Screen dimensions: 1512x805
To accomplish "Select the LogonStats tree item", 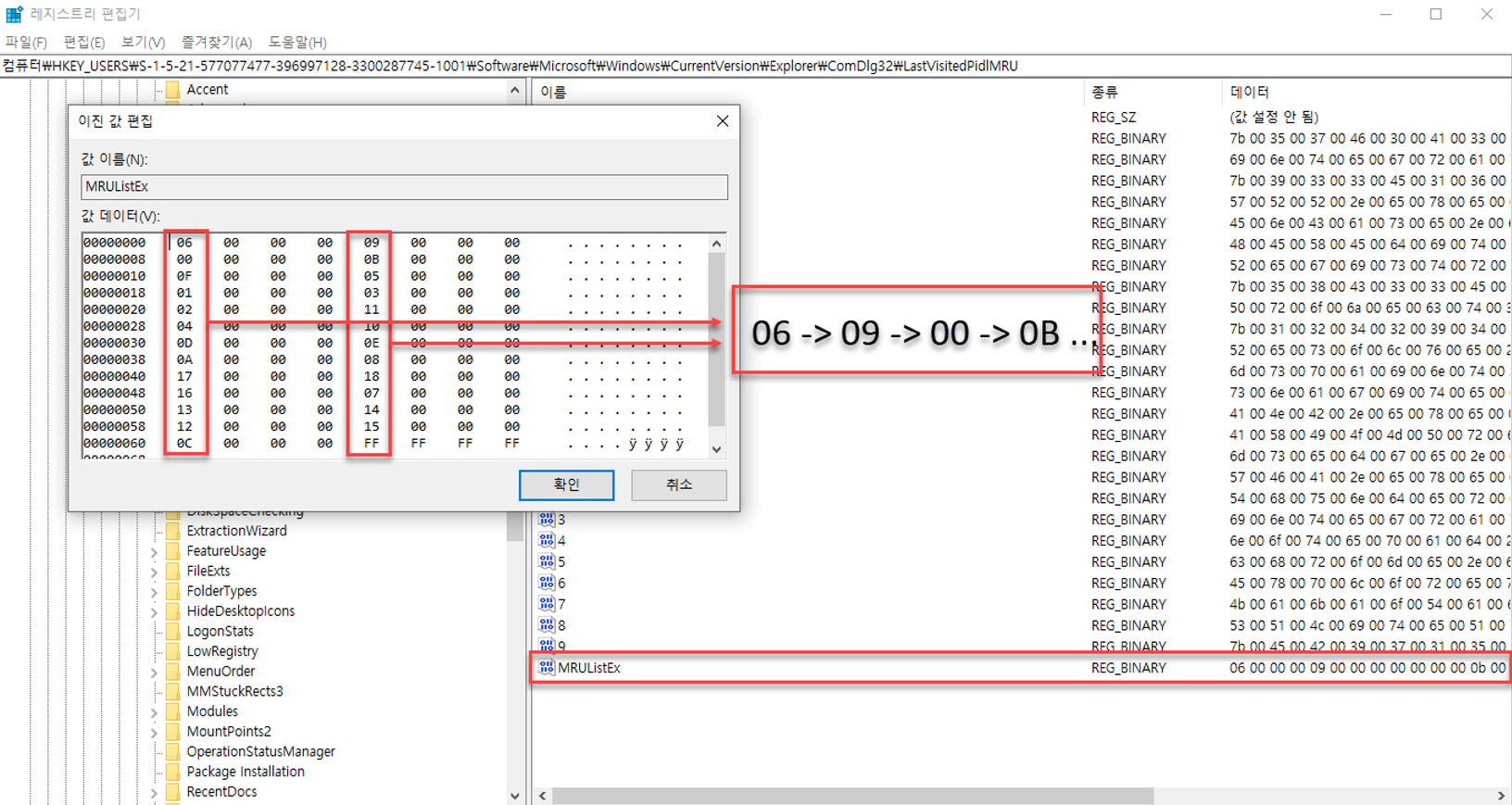I will click(220, 632).
